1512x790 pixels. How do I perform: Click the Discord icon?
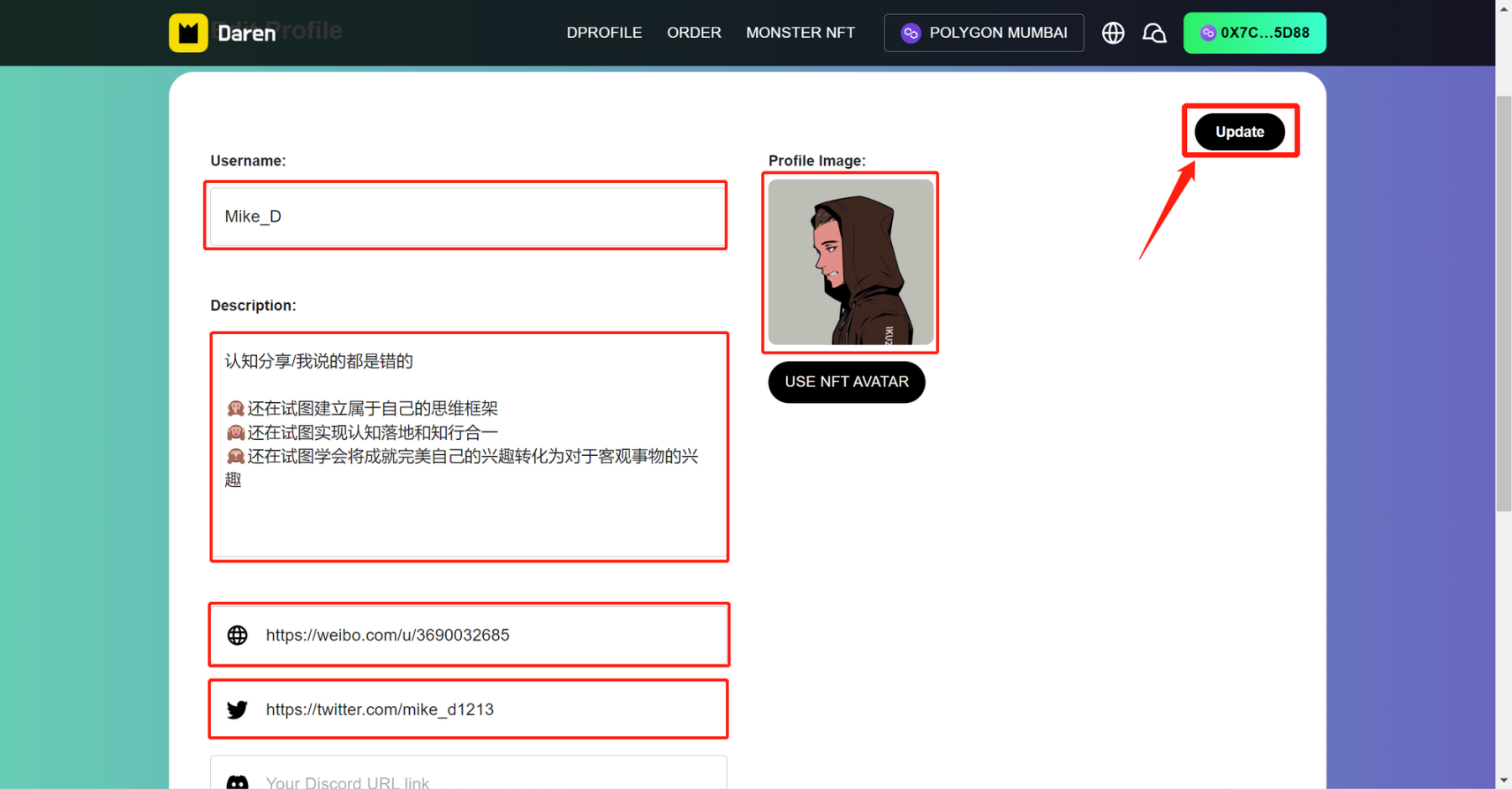coord(238,782)
